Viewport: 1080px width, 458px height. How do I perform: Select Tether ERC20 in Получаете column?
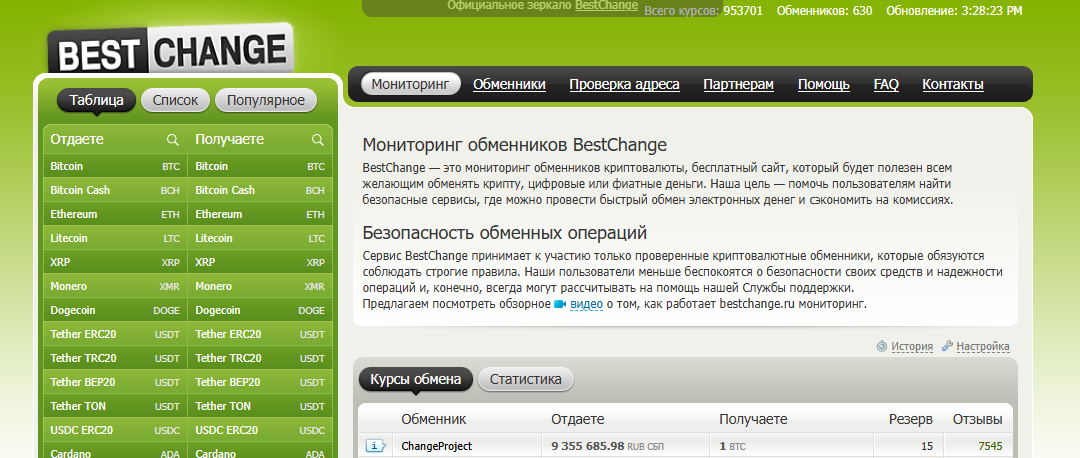click(260, 334)
